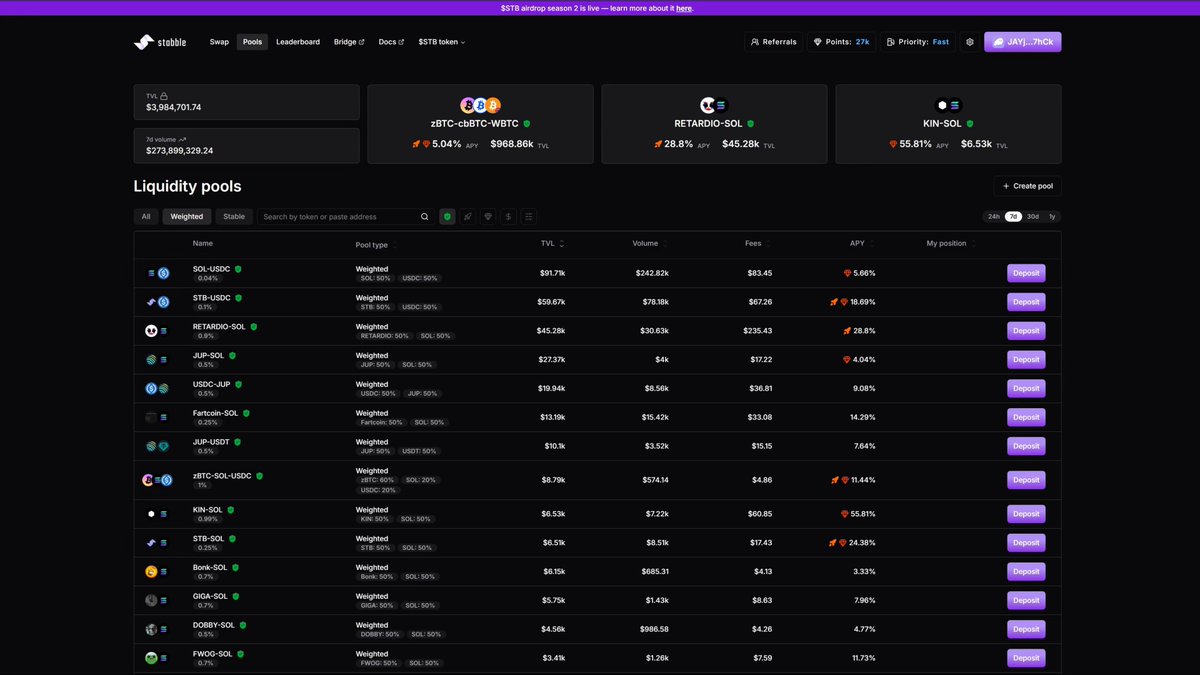The image size is (1200, 675).
Task: Toggle the dollar sign filter
Action: [509, 216]
